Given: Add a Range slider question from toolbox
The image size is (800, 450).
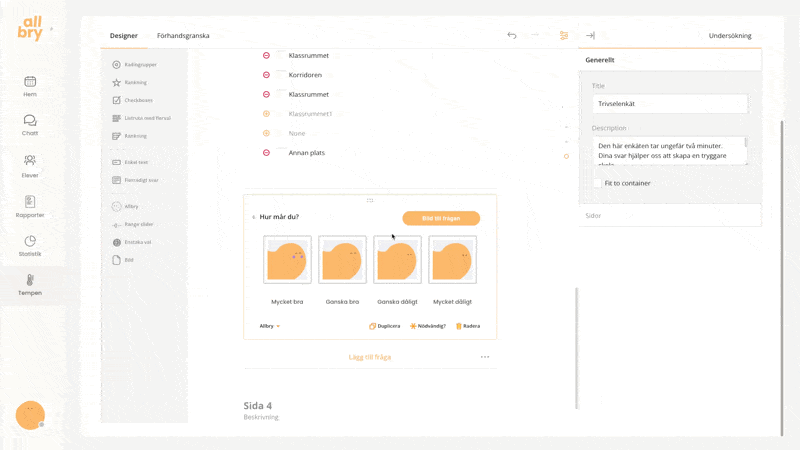Looking at the screenshot, I should 138,224.
